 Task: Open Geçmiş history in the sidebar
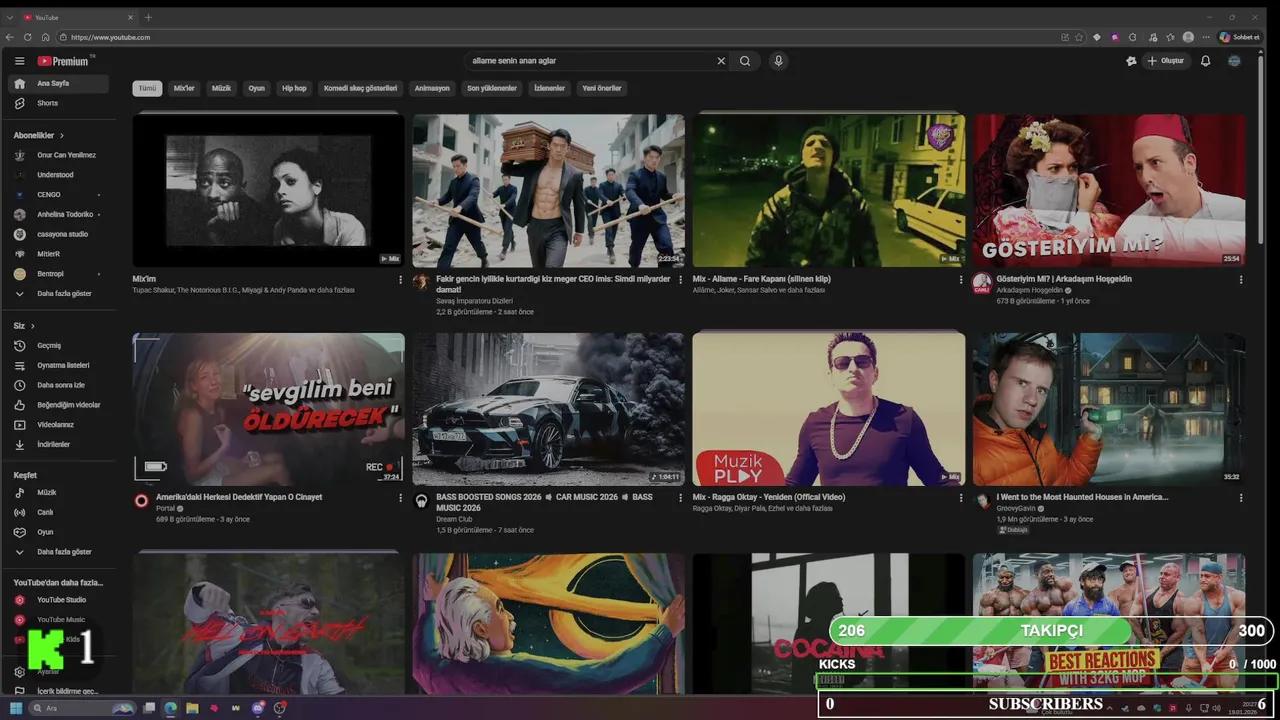(60, 345)
